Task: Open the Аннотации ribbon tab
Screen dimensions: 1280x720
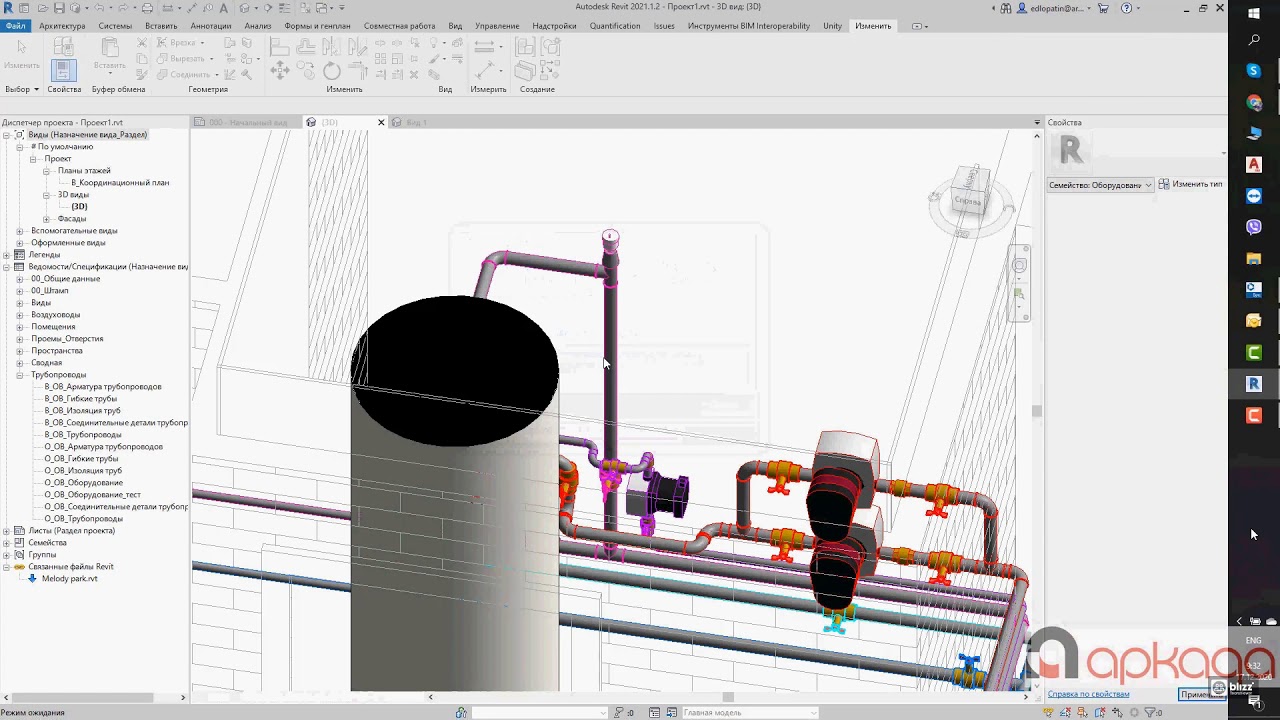Action: pos(211,26)
